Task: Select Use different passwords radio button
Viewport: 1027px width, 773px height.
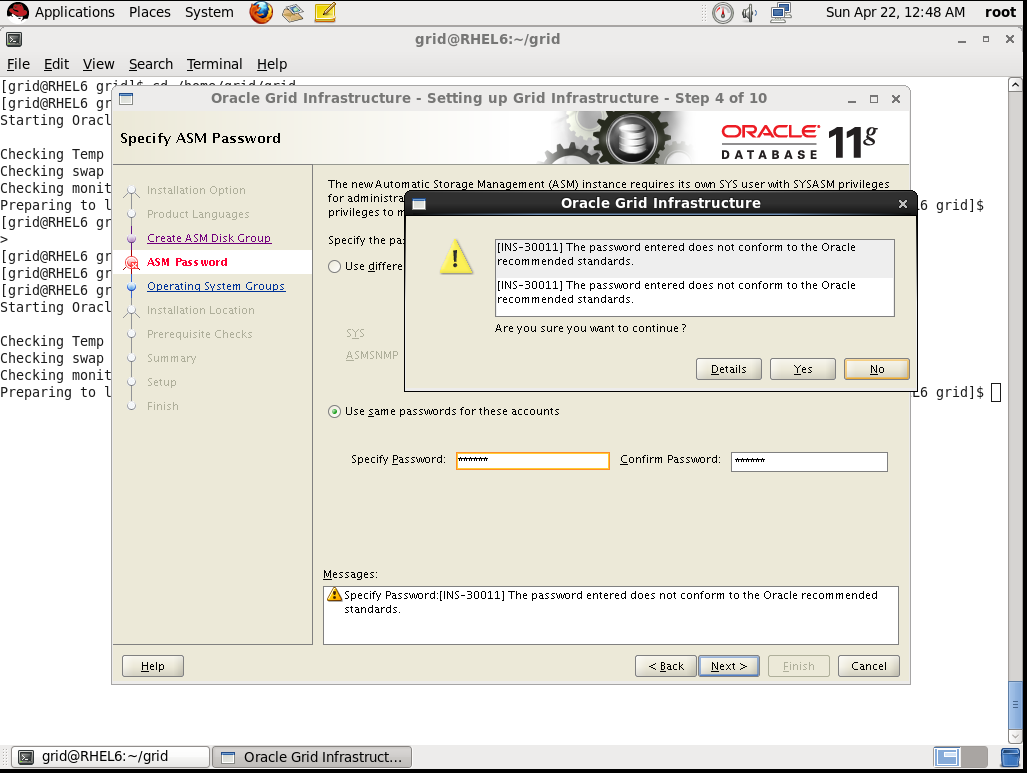Action: tap(335, 267)
